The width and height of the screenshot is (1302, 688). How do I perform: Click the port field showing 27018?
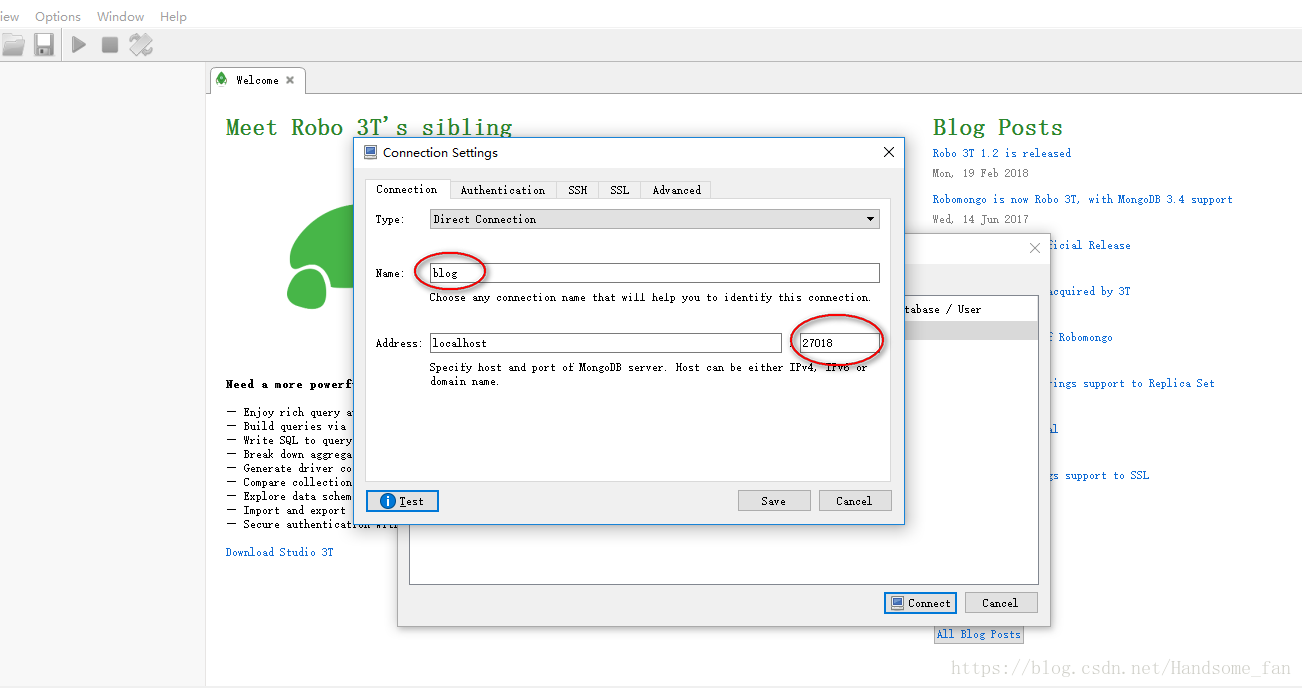tap(840, 343)
